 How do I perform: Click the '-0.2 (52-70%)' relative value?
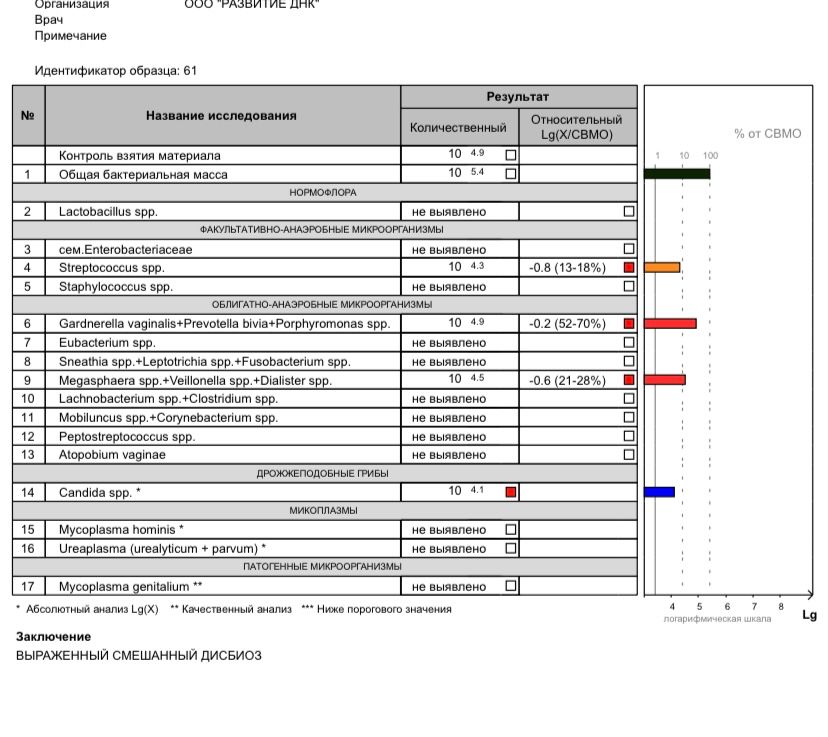tap(567, 324)
